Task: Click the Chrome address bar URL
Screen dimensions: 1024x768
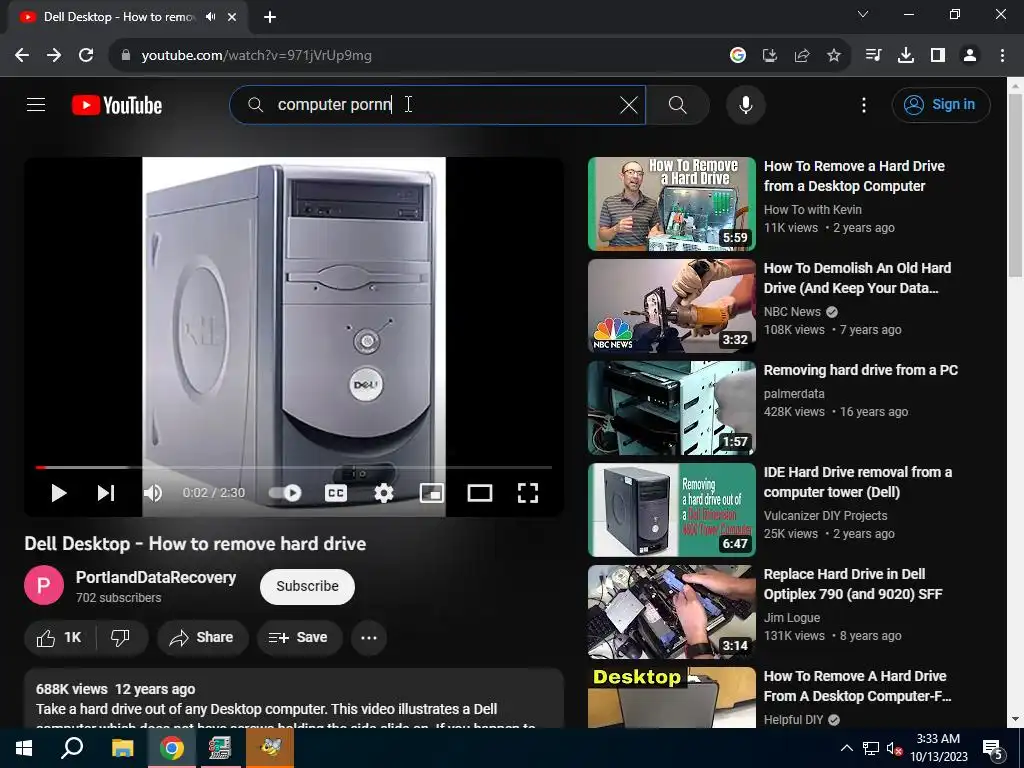Action: click(257, 56)
